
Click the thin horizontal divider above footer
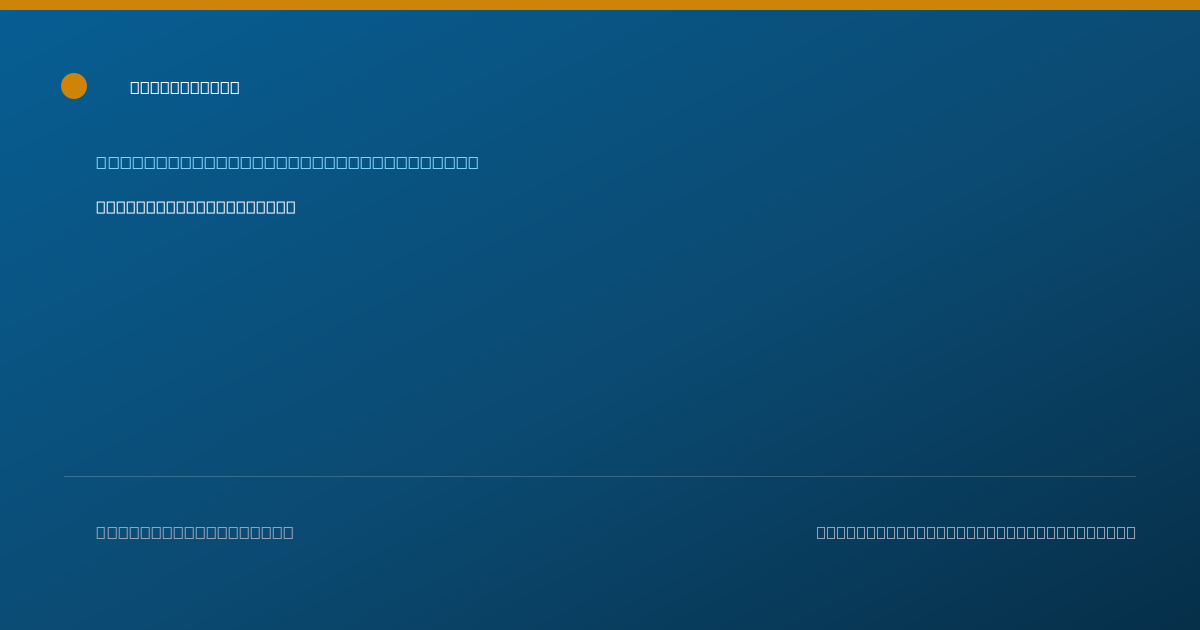(x=600, y=476)
